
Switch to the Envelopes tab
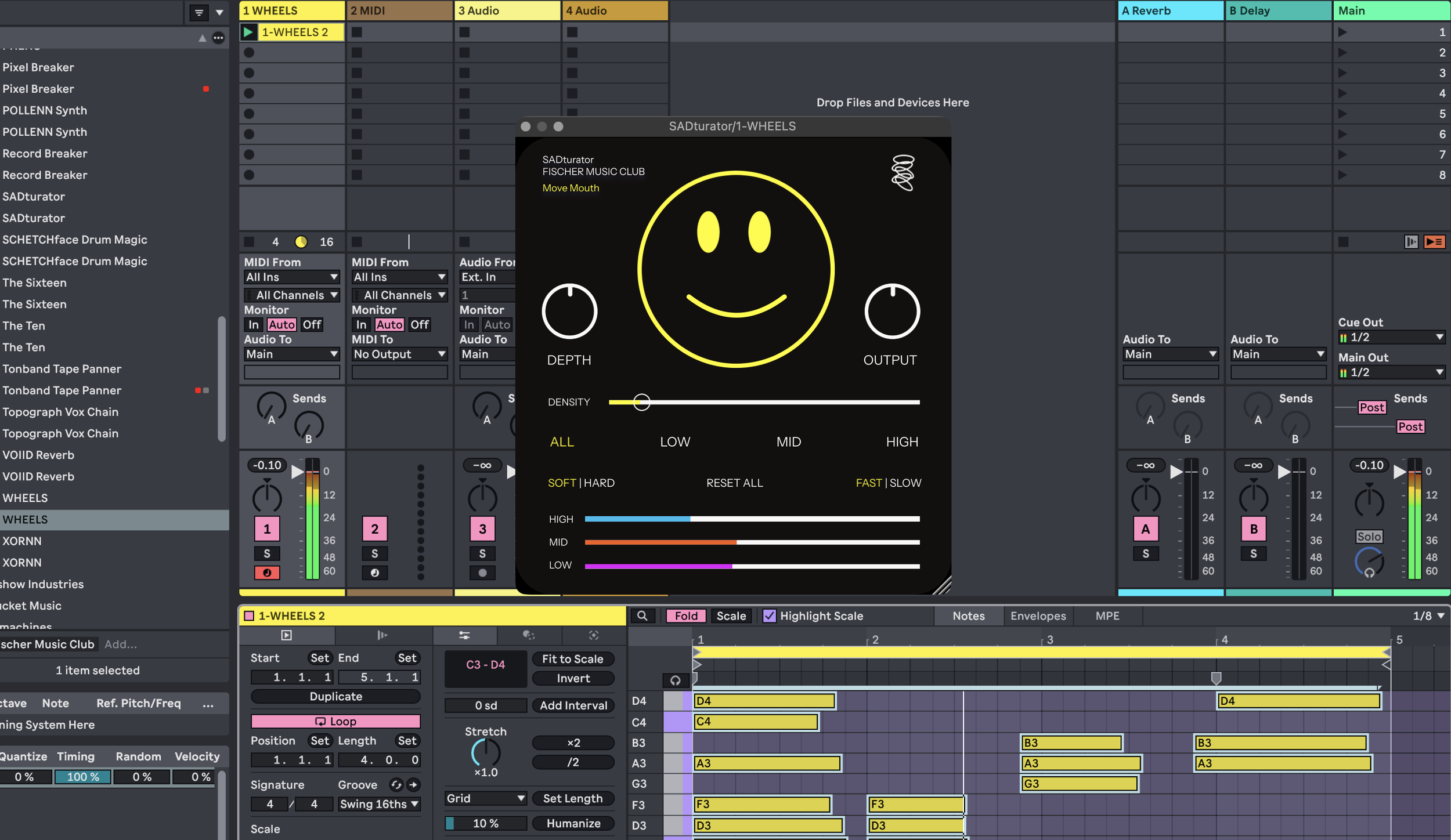click(1038, 615)
